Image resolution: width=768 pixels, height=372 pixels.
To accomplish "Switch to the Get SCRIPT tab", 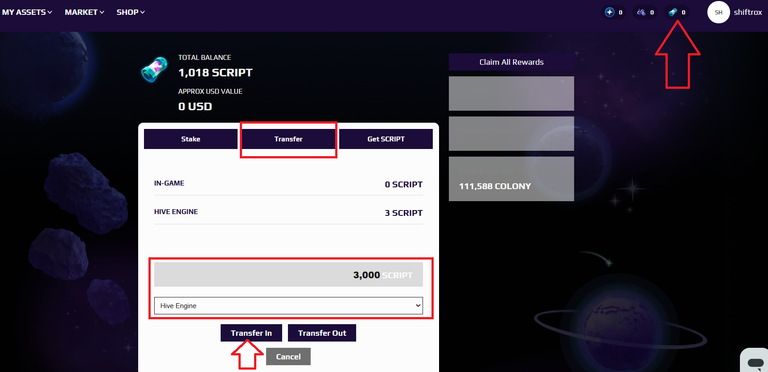I will [386, 139].
